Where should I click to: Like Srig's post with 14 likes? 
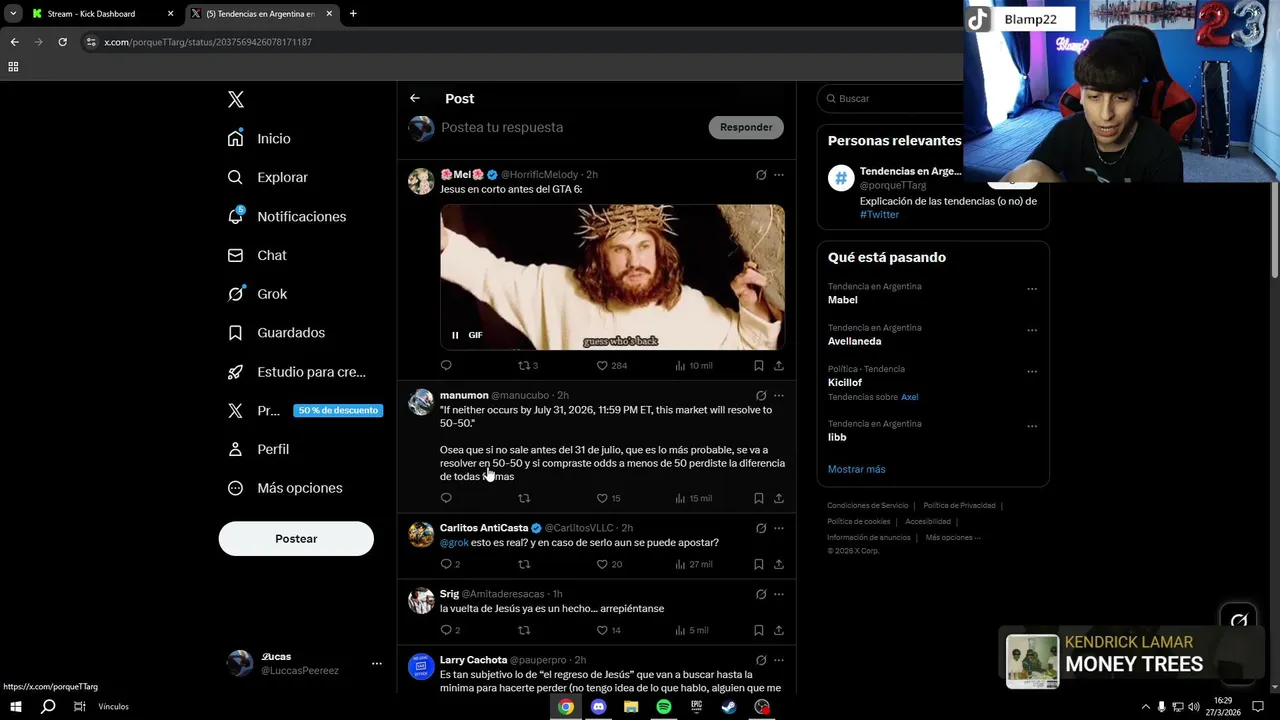tap(608, 630)
